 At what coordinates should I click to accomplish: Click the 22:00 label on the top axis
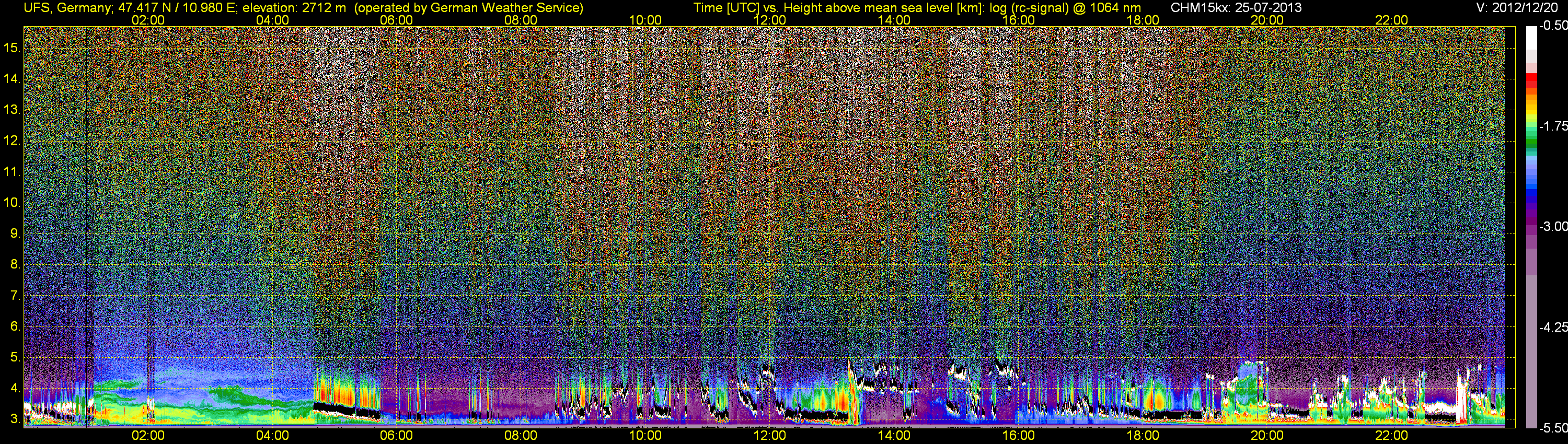1391,20
